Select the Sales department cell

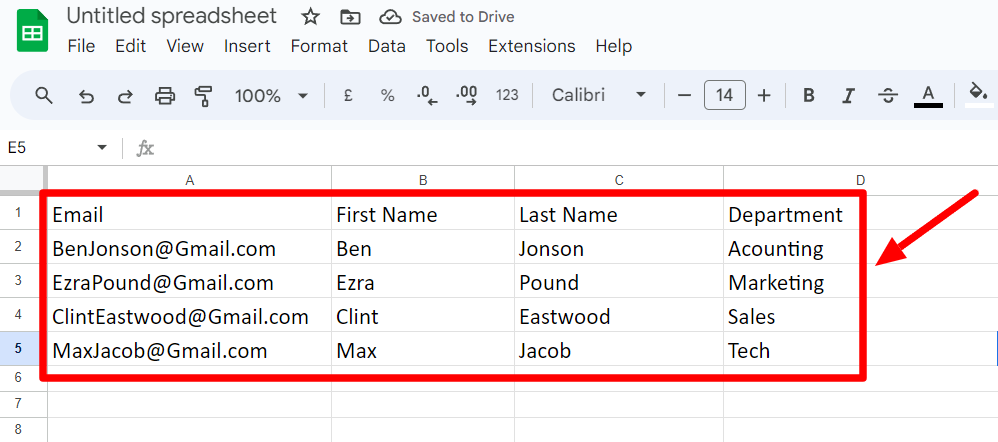click(x=861, y=315)
